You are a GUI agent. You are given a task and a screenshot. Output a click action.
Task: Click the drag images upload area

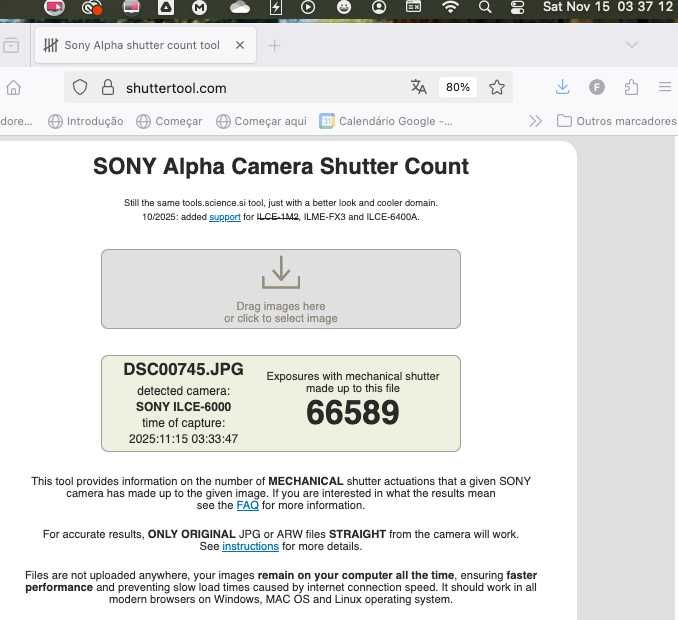[281, 289]
